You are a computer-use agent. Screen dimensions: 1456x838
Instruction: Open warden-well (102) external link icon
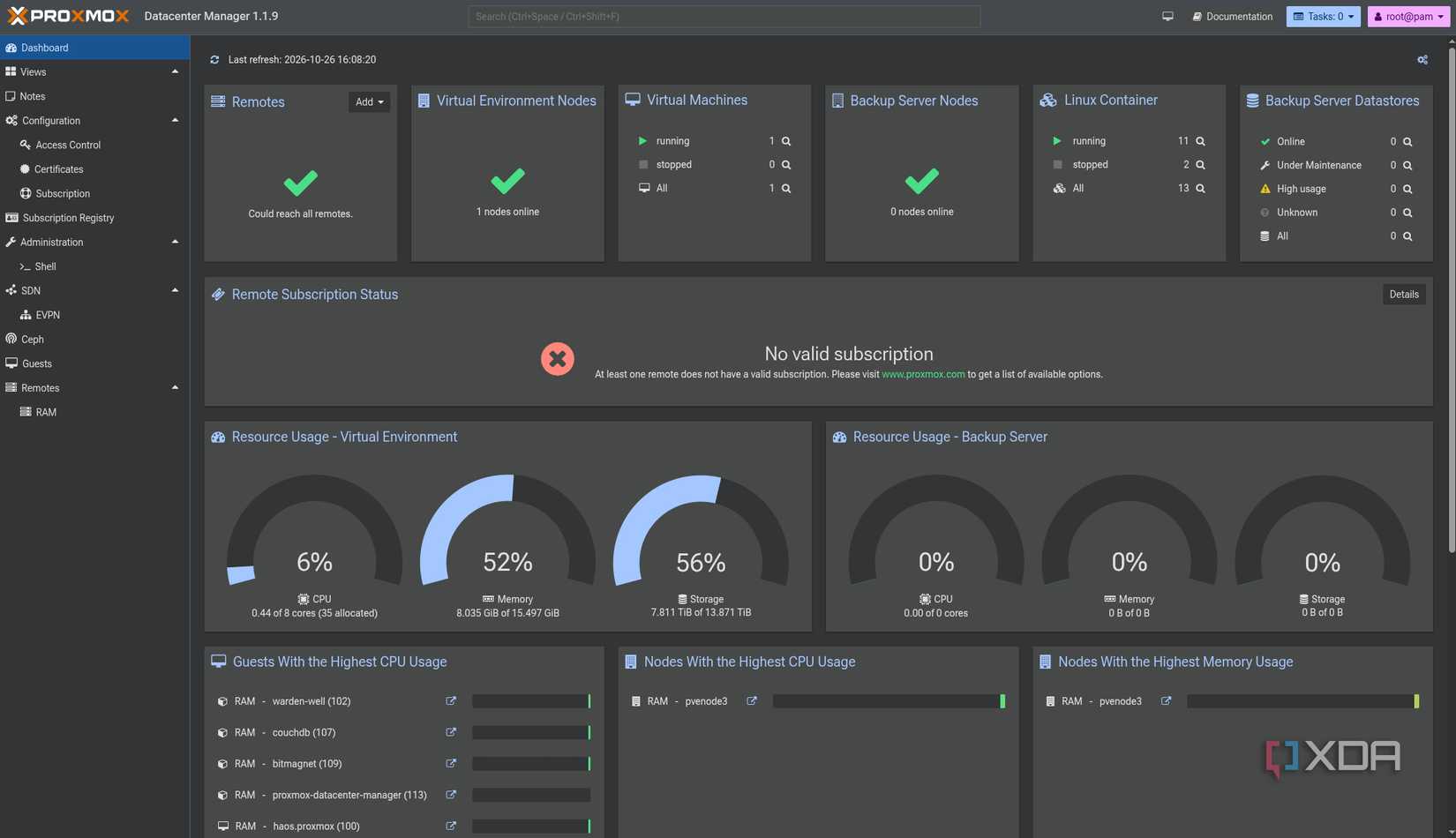(x=451, y=701)
